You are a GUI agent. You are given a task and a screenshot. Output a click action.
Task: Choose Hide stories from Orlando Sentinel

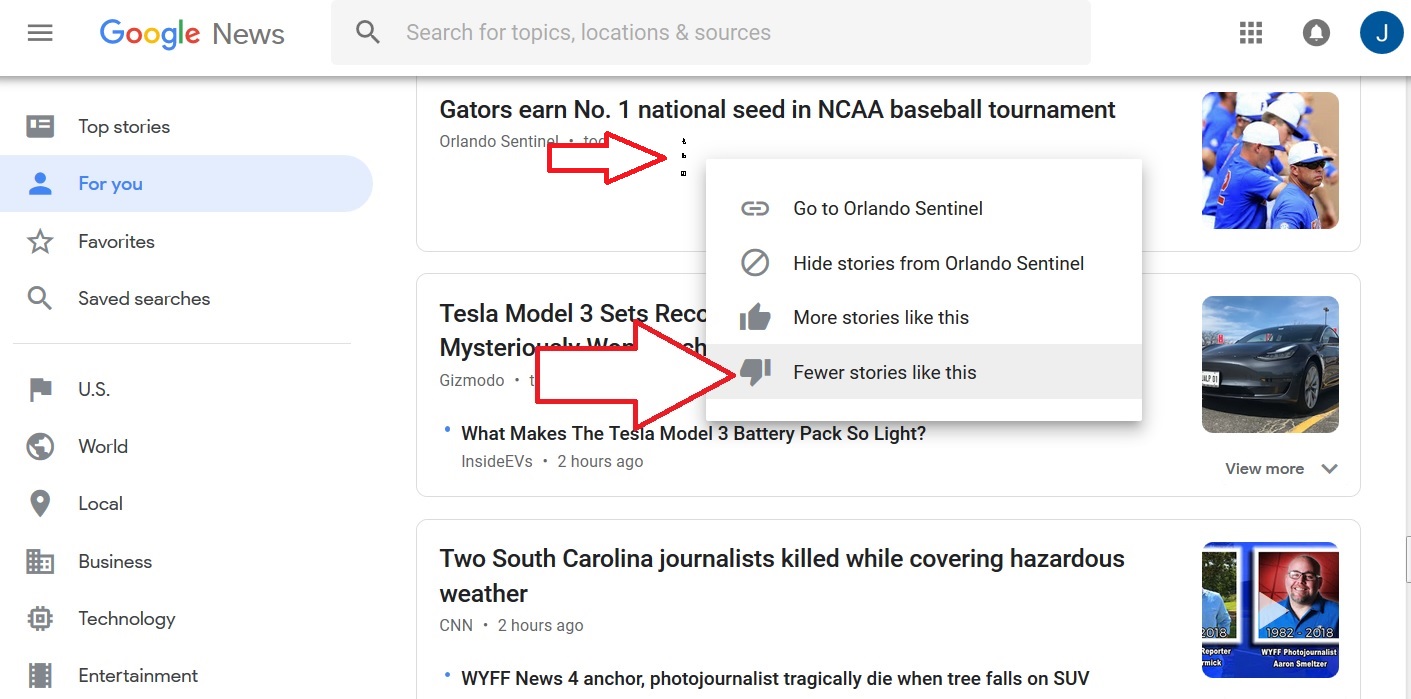tap(923, 263)
